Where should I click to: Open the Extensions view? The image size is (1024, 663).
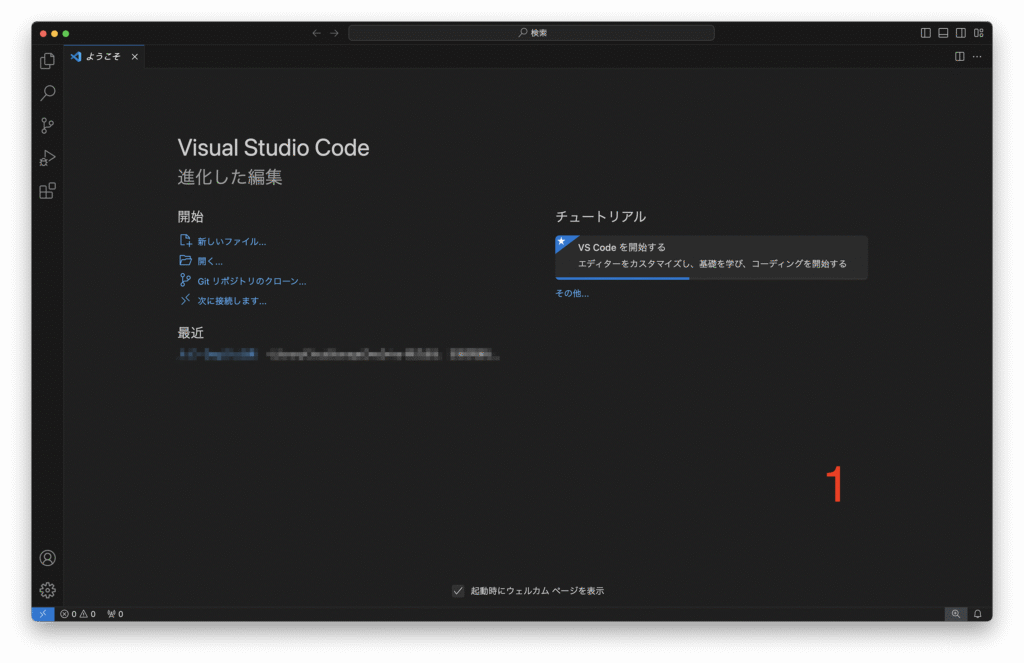pos(47,191)
